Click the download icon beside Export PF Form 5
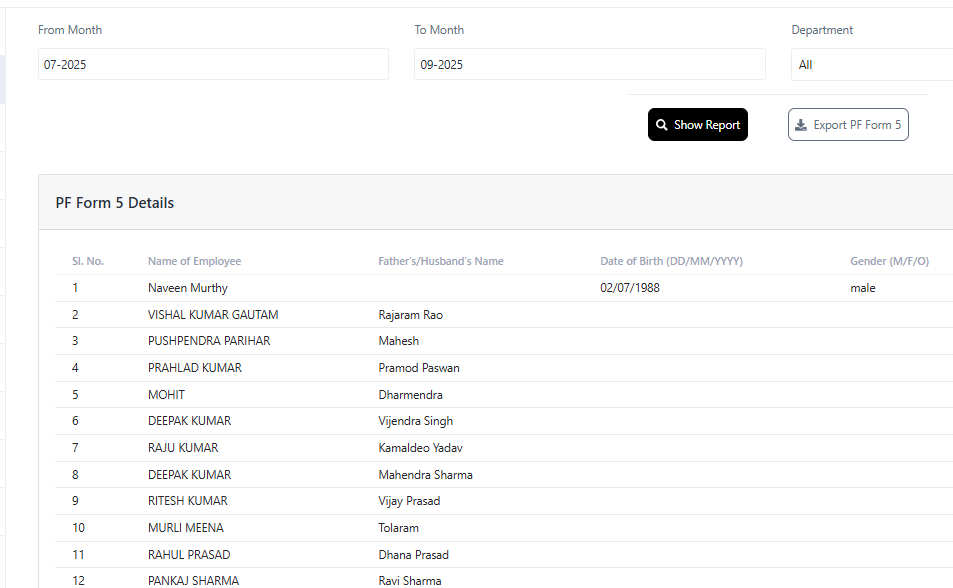953x588 pixels. [x=801, y=125]
